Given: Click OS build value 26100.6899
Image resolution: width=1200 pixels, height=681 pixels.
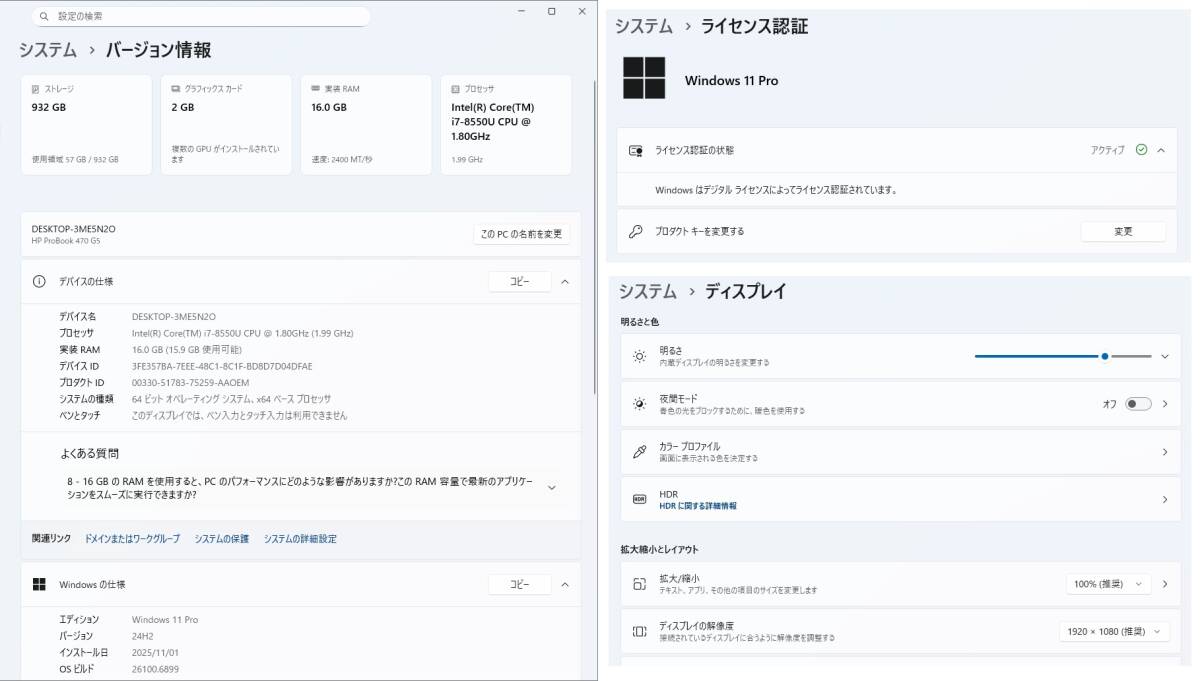Looking at the screenshot, I should click(x=155, y=669).
